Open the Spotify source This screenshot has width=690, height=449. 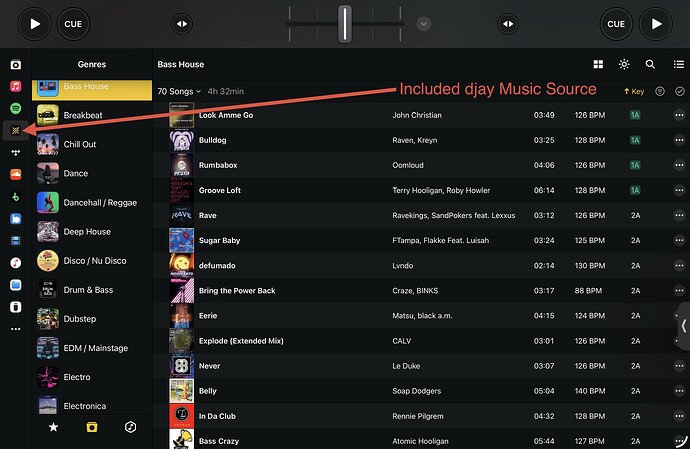(x=15, y=108)
